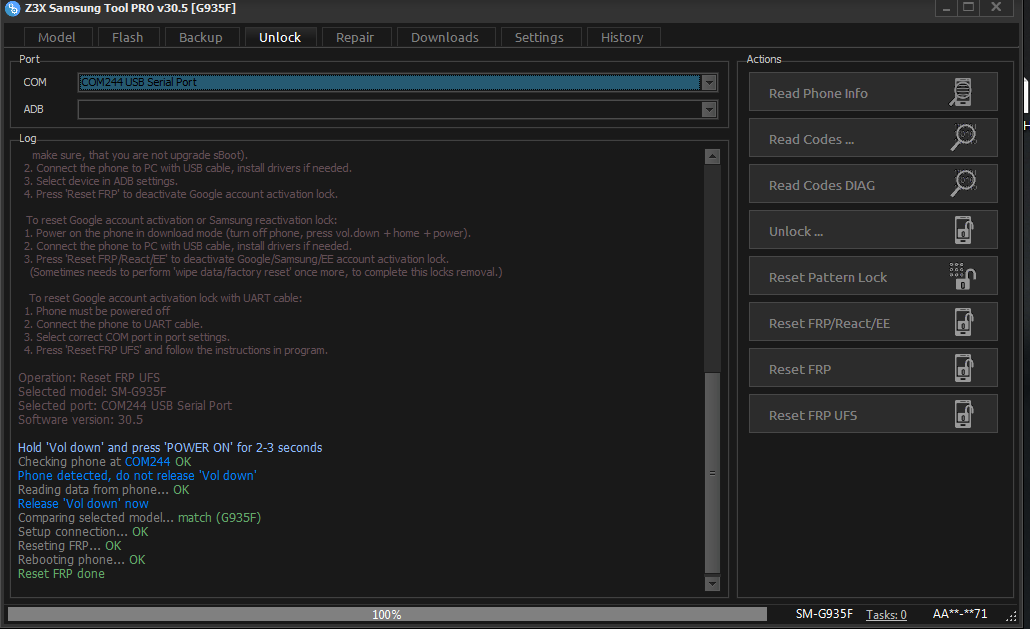Click the phone lock icon on Reset FRP

tap(964, 368)
